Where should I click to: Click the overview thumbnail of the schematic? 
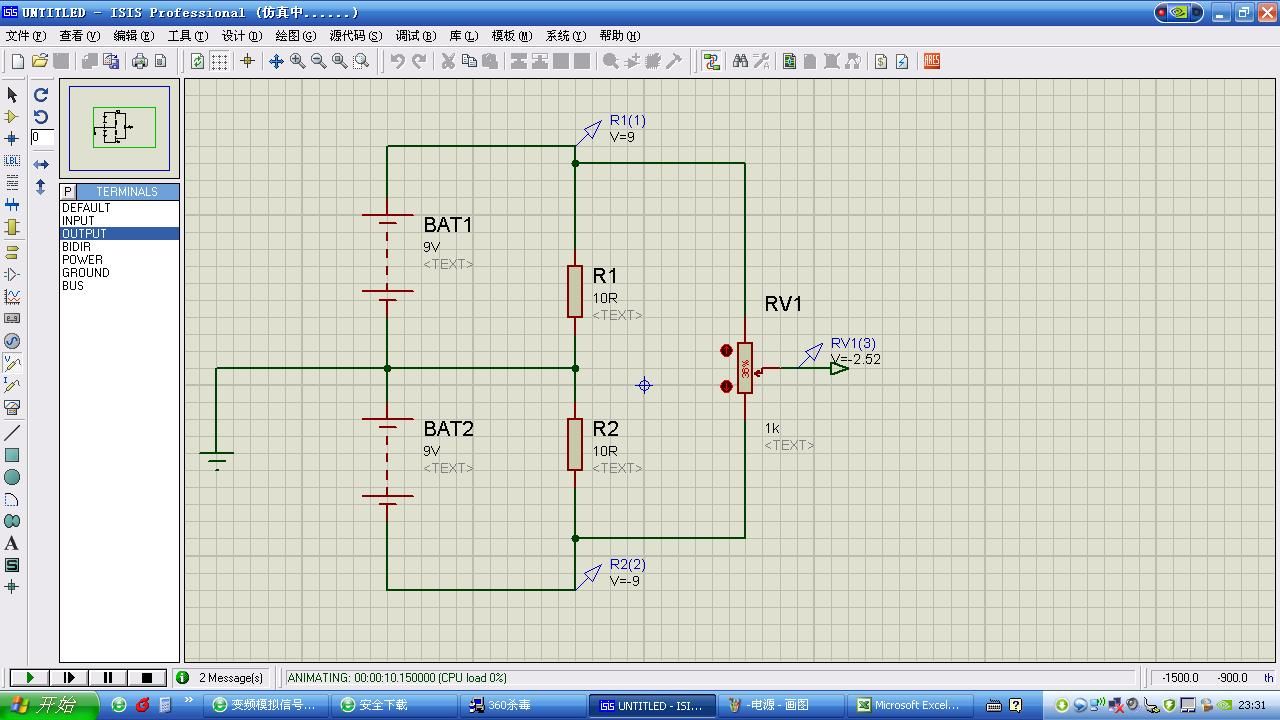[120, 128]
